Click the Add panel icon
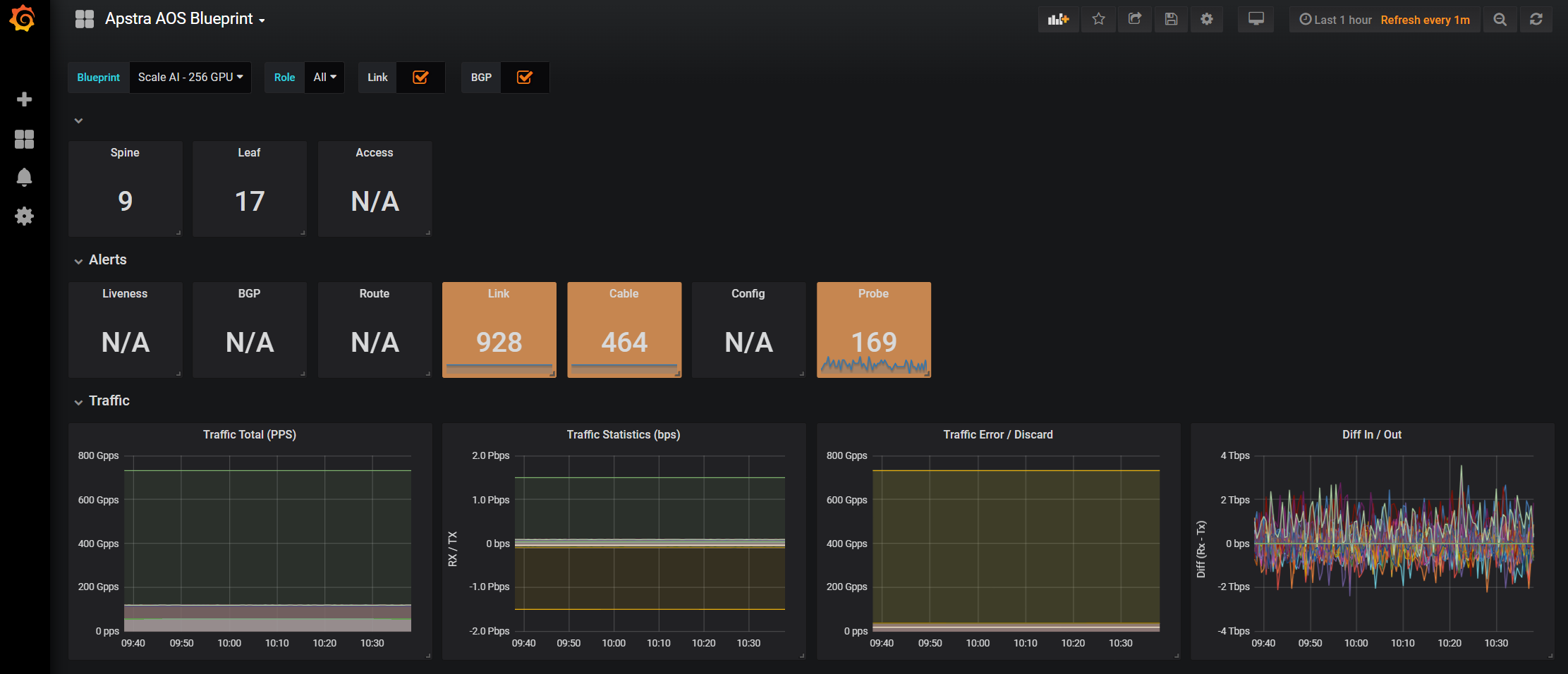 pos(1058,20)
